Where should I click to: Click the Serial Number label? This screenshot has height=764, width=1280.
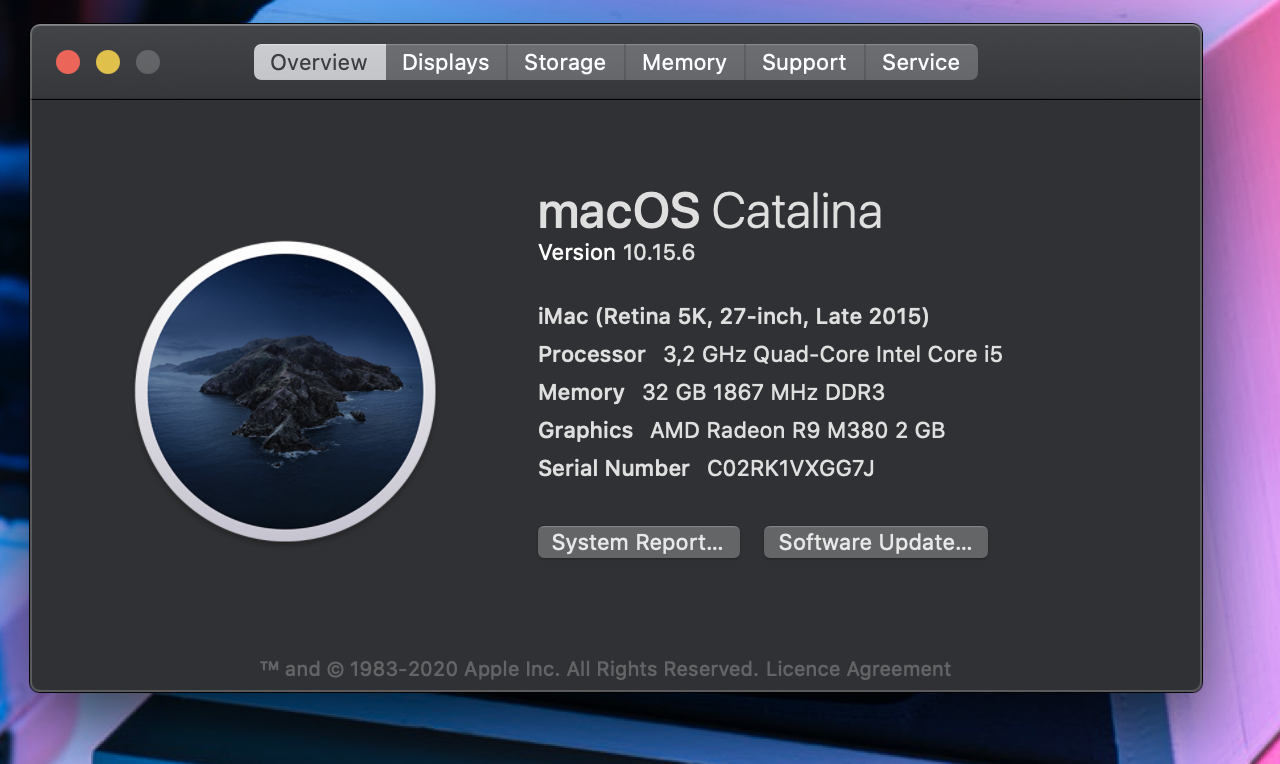pyautogui.click(x=614, y=468)
